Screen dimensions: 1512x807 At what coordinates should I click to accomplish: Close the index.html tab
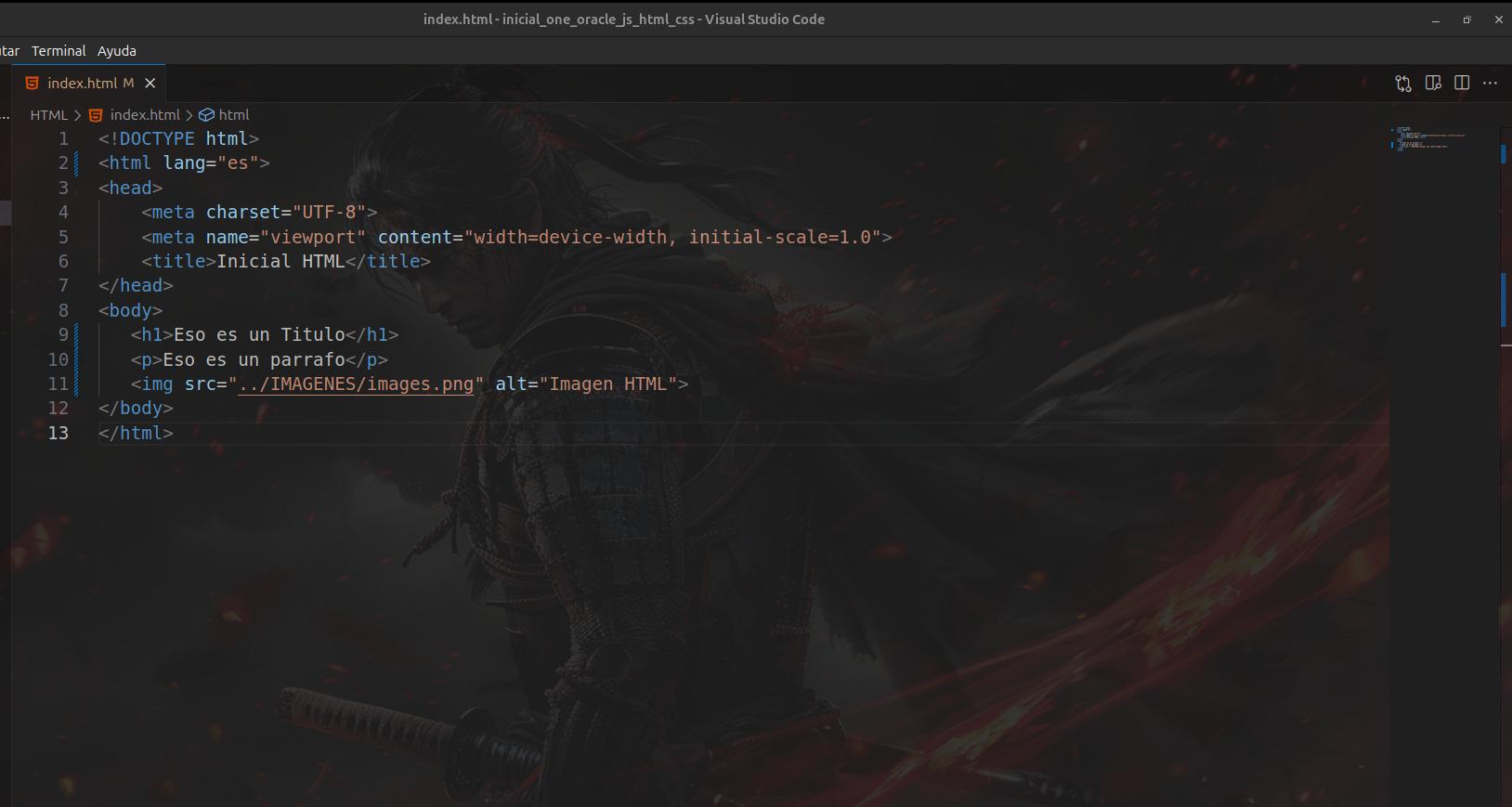click(x=150, y=83)
